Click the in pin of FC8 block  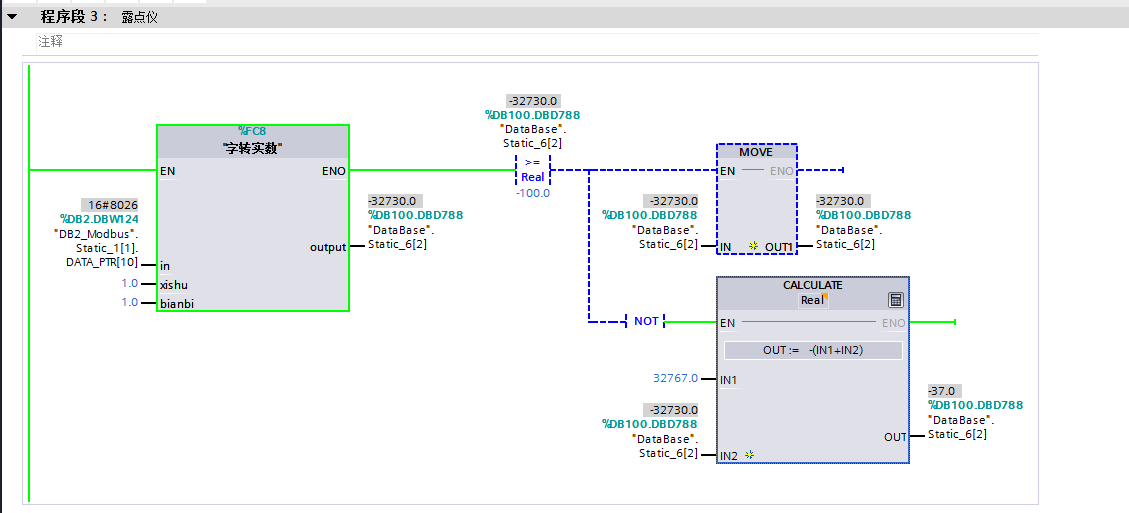[x=165, y=266]
